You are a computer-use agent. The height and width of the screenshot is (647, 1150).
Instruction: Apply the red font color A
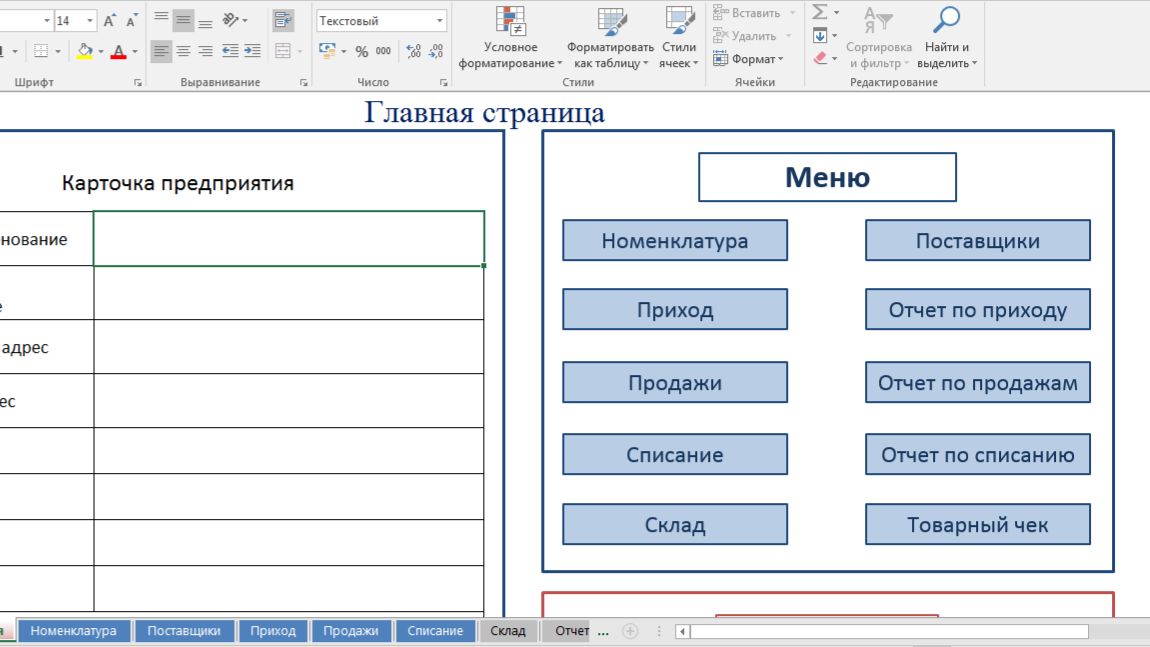click(118, 51)
